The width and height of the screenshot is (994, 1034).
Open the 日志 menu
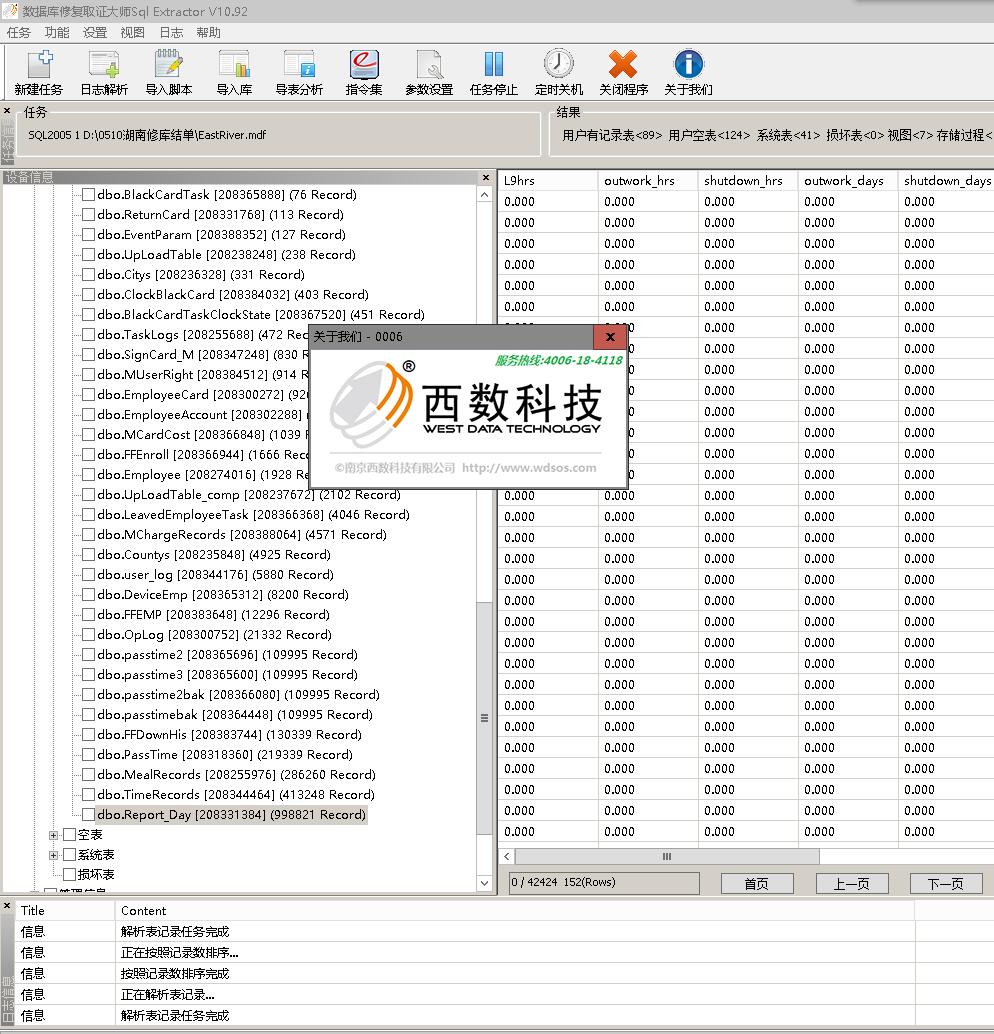pos(171,32)
